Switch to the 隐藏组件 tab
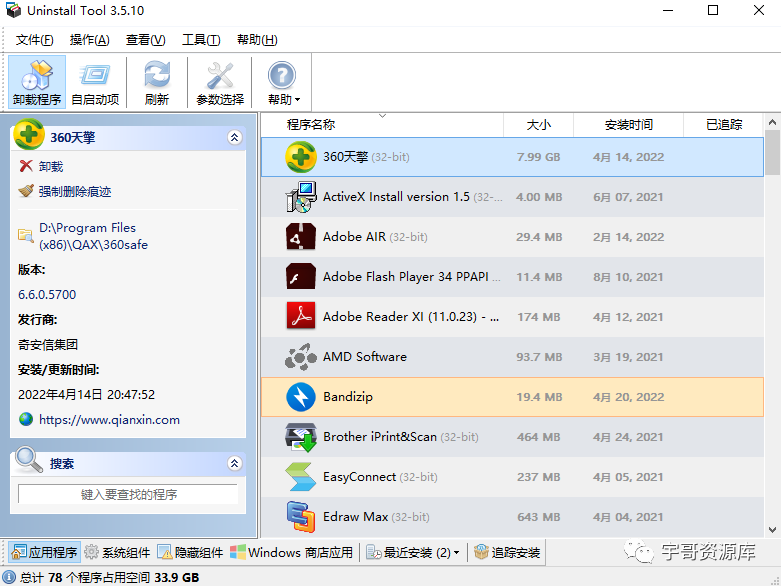The width and height of the screenshot is (781, 586). [190, 552]
